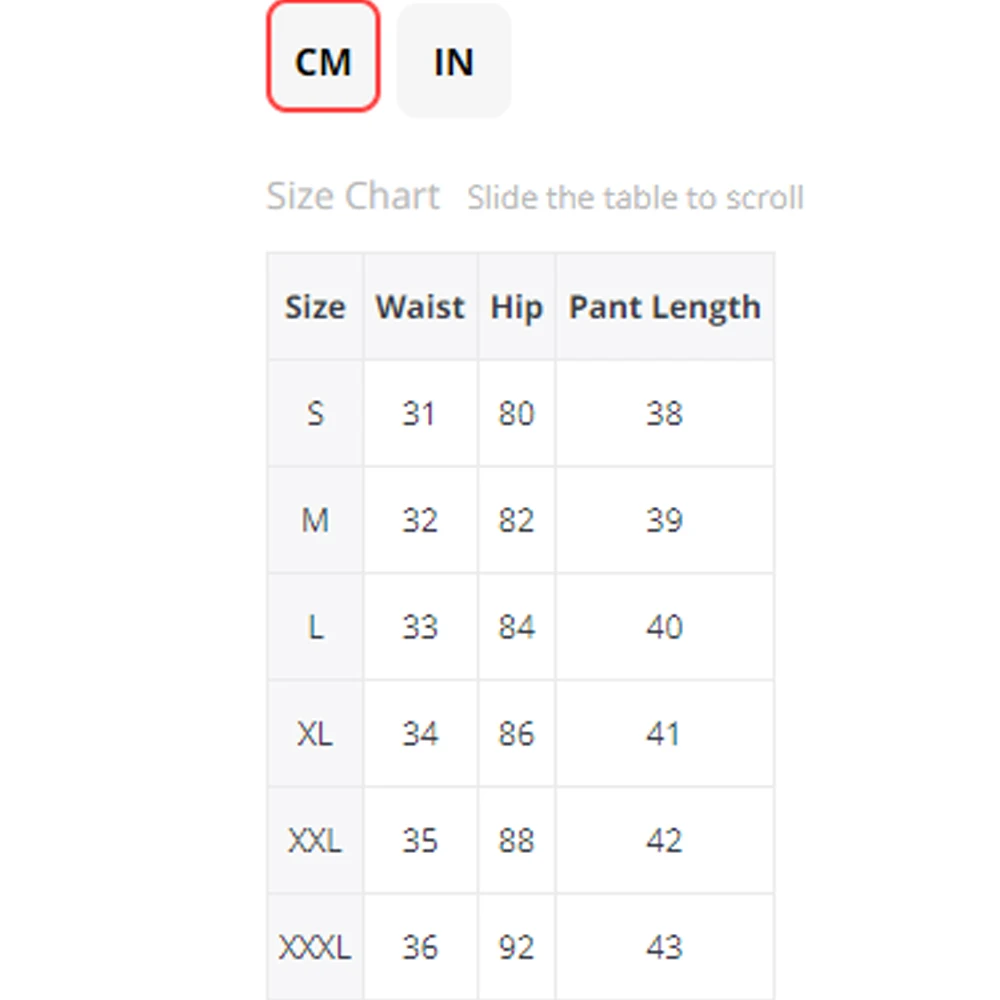Select the XL size row label
This screenshot has width=1000, height=1000.
pos(315,734)
